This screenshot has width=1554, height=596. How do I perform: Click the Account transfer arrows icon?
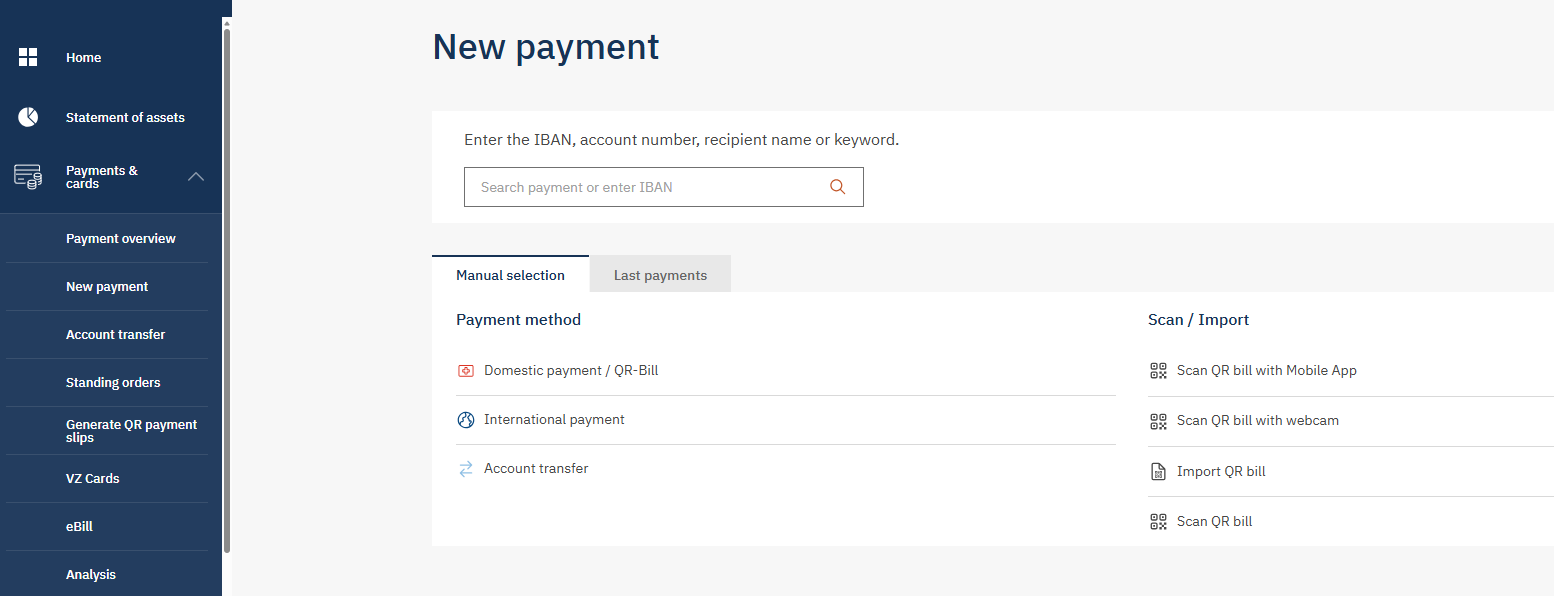[x=466, y=469]
